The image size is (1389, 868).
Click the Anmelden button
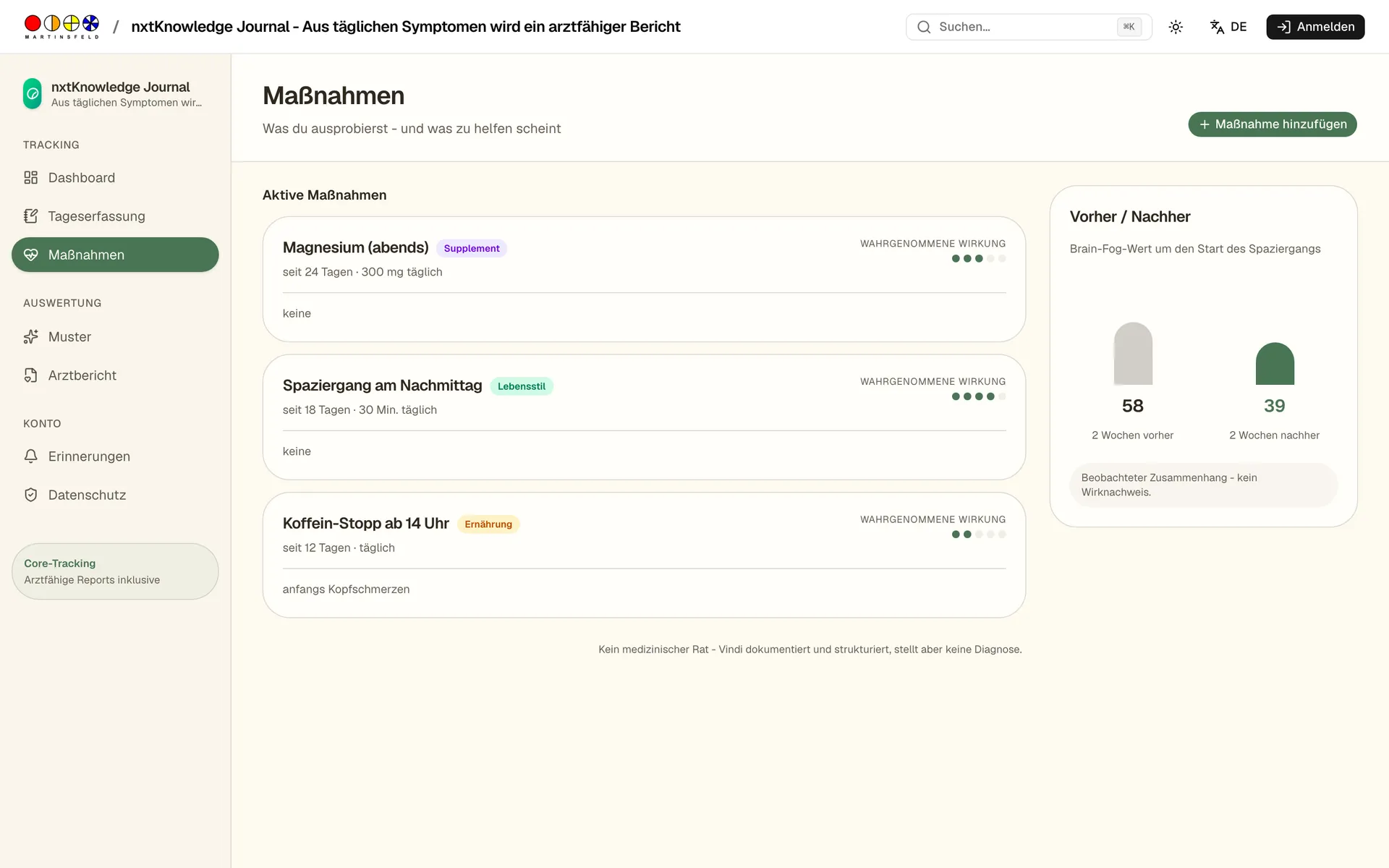click(1315, 27)
